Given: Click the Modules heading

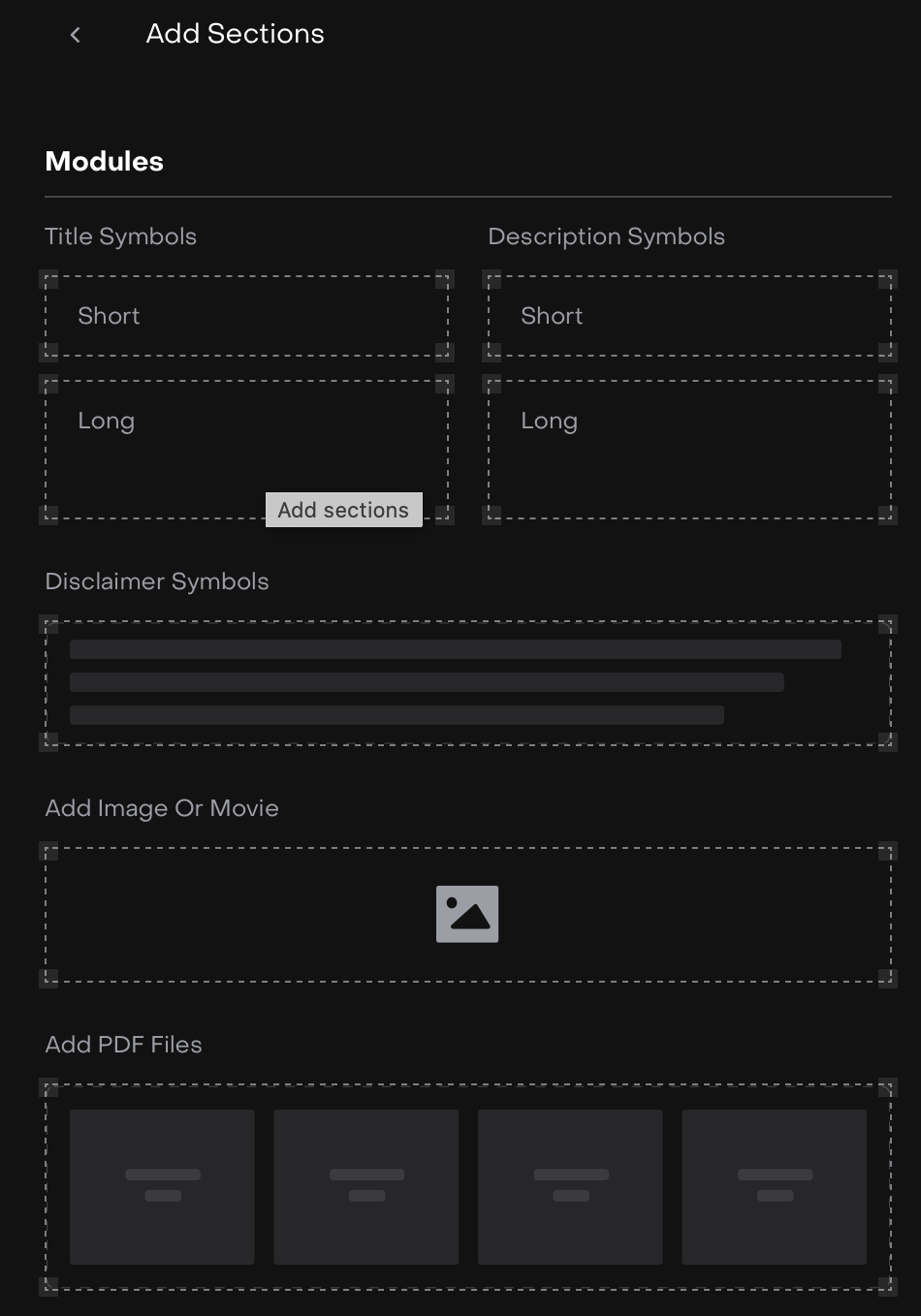Looking at the screenshot, I should pos(105,161).
